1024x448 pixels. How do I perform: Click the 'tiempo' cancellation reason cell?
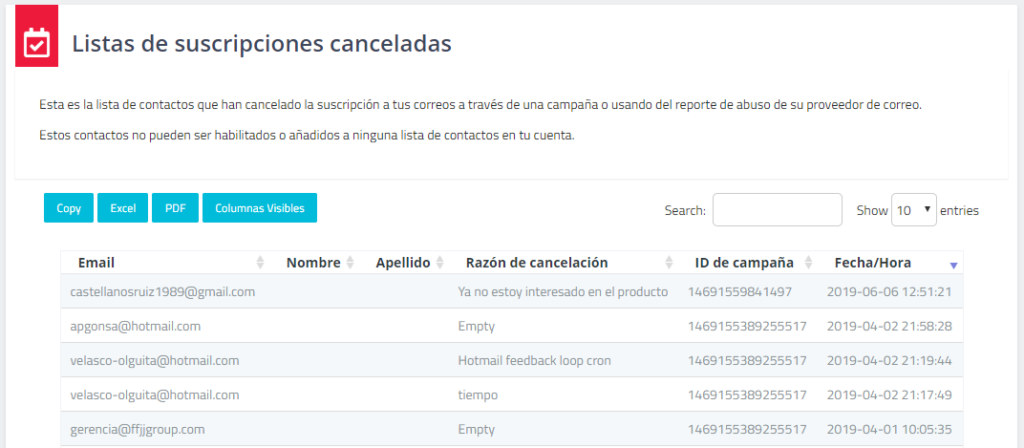(477, 395)
